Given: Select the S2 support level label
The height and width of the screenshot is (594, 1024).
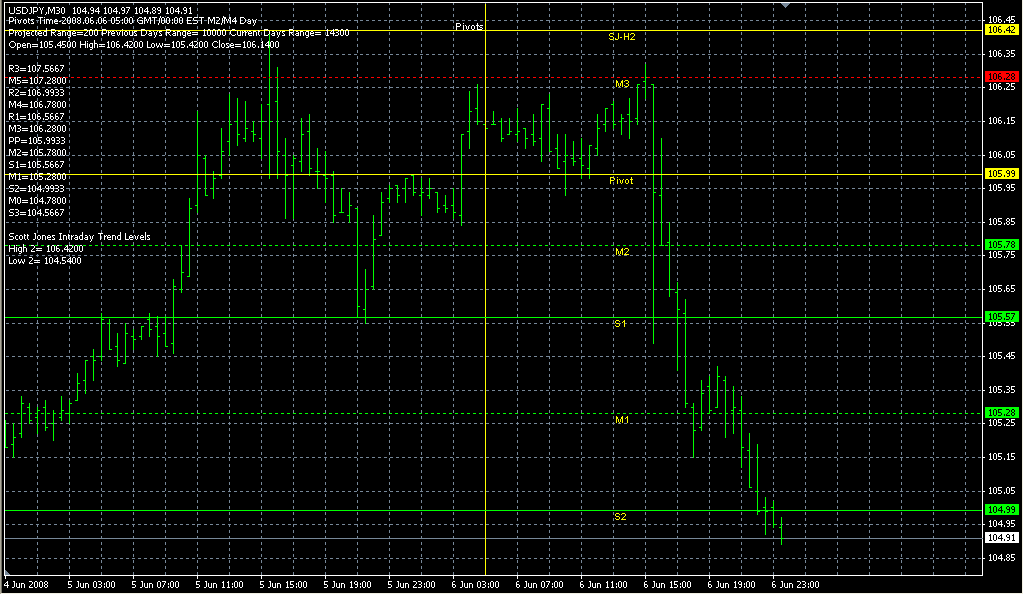Looking at the screenshot, I should pyautogui.click(x=620, y=516).
